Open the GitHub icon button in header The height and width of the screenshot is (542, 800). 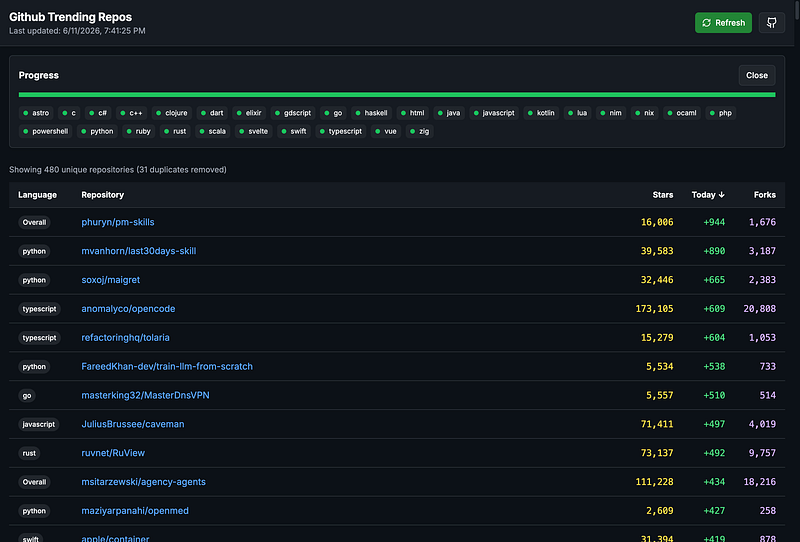coord(771,23)
